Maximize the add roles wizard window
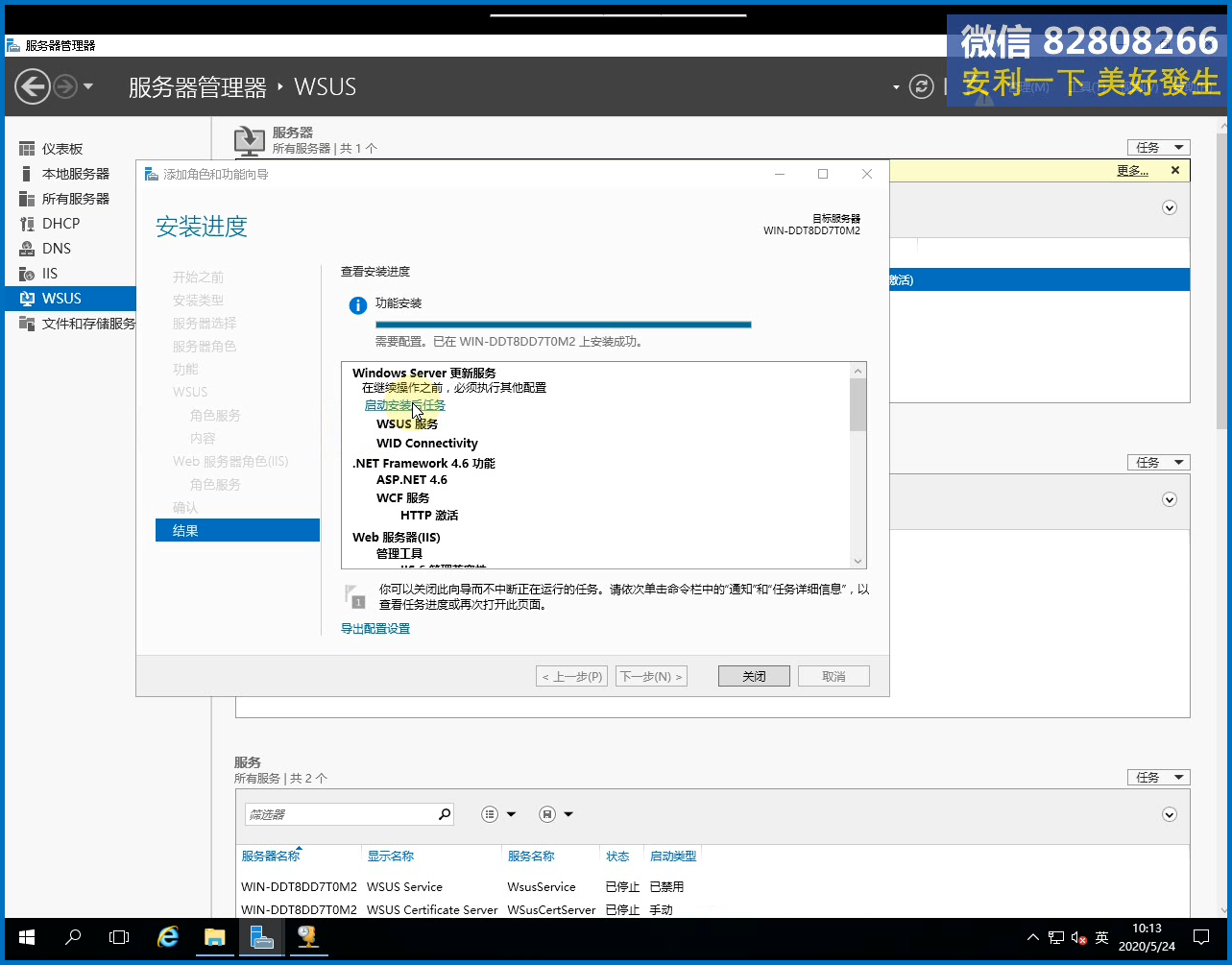 823,174
